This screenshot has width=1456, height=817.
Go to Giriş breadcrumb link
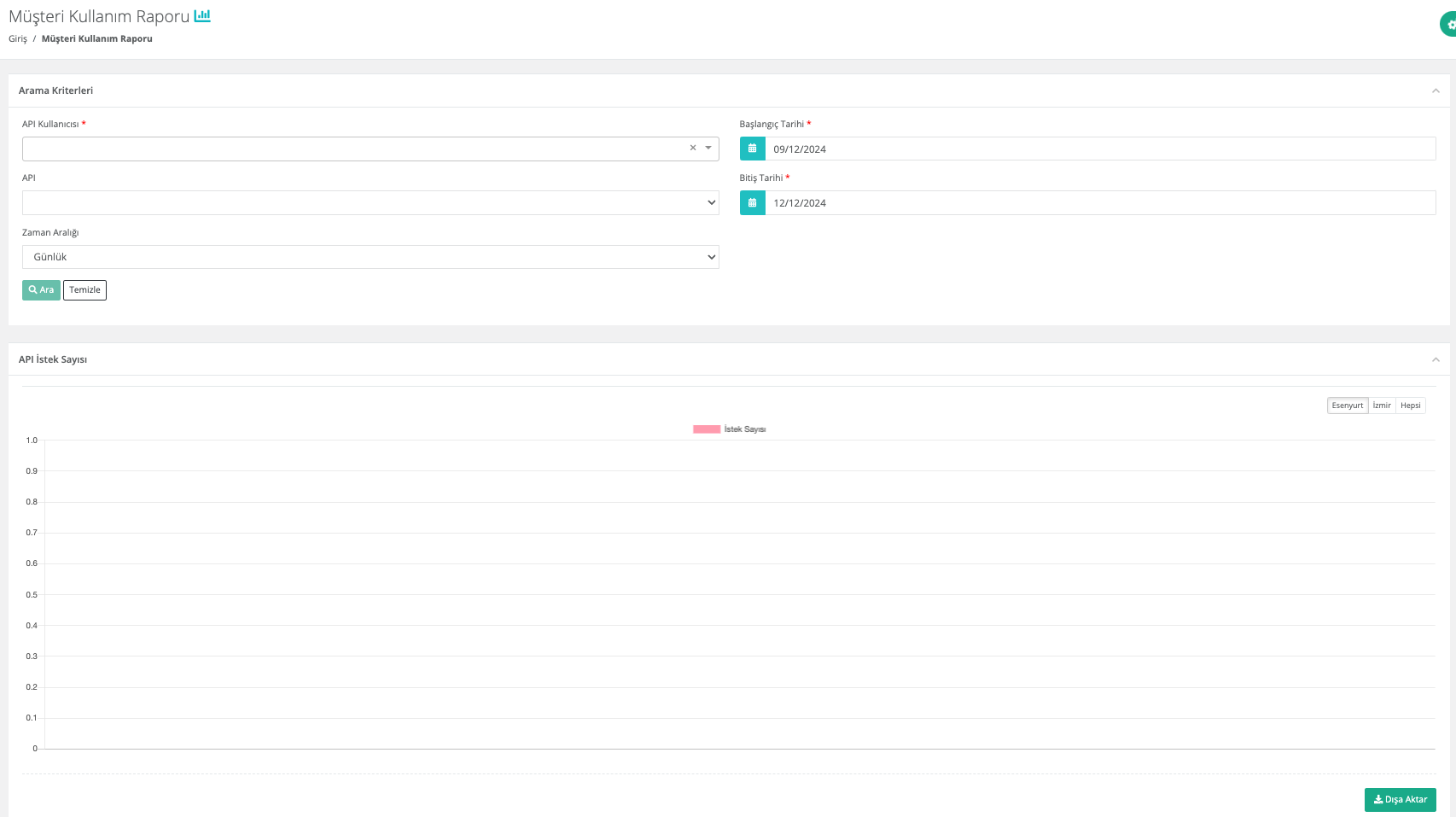point(18,38)
